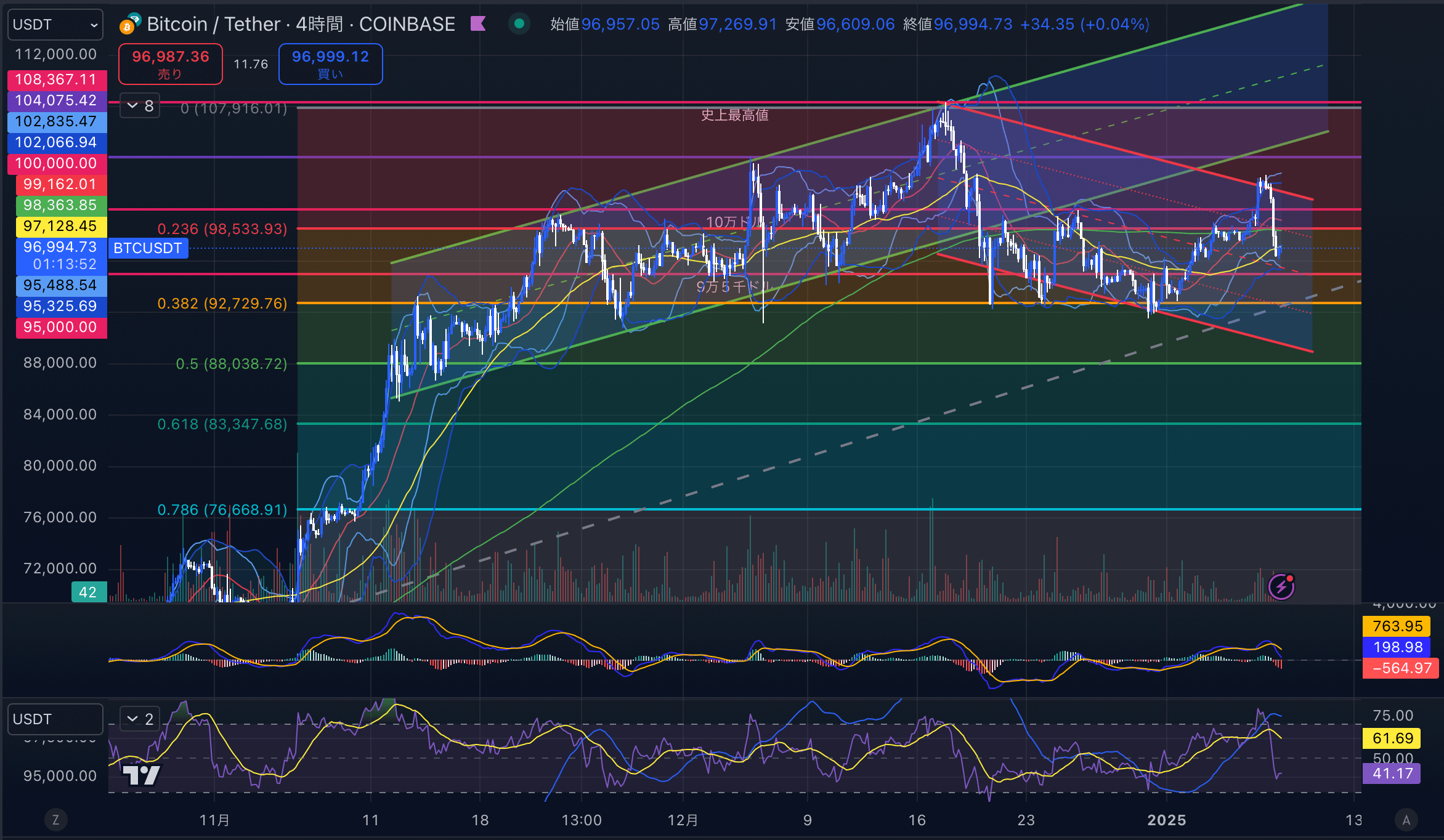Click the 始値 96,957.05 open value
This screenshot has height=840, width=1444.
pyautogui.click(x=605, y=24)
